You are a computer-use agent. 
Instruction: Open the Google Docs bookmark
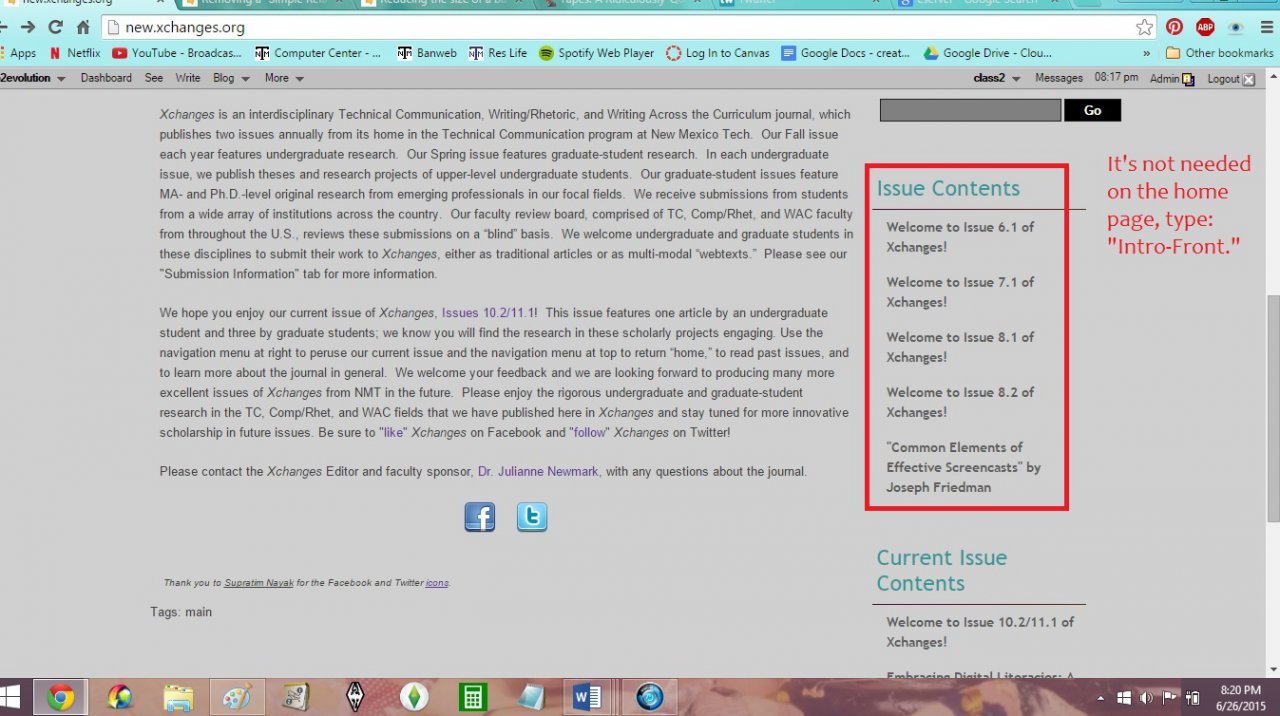click(846, 53)
